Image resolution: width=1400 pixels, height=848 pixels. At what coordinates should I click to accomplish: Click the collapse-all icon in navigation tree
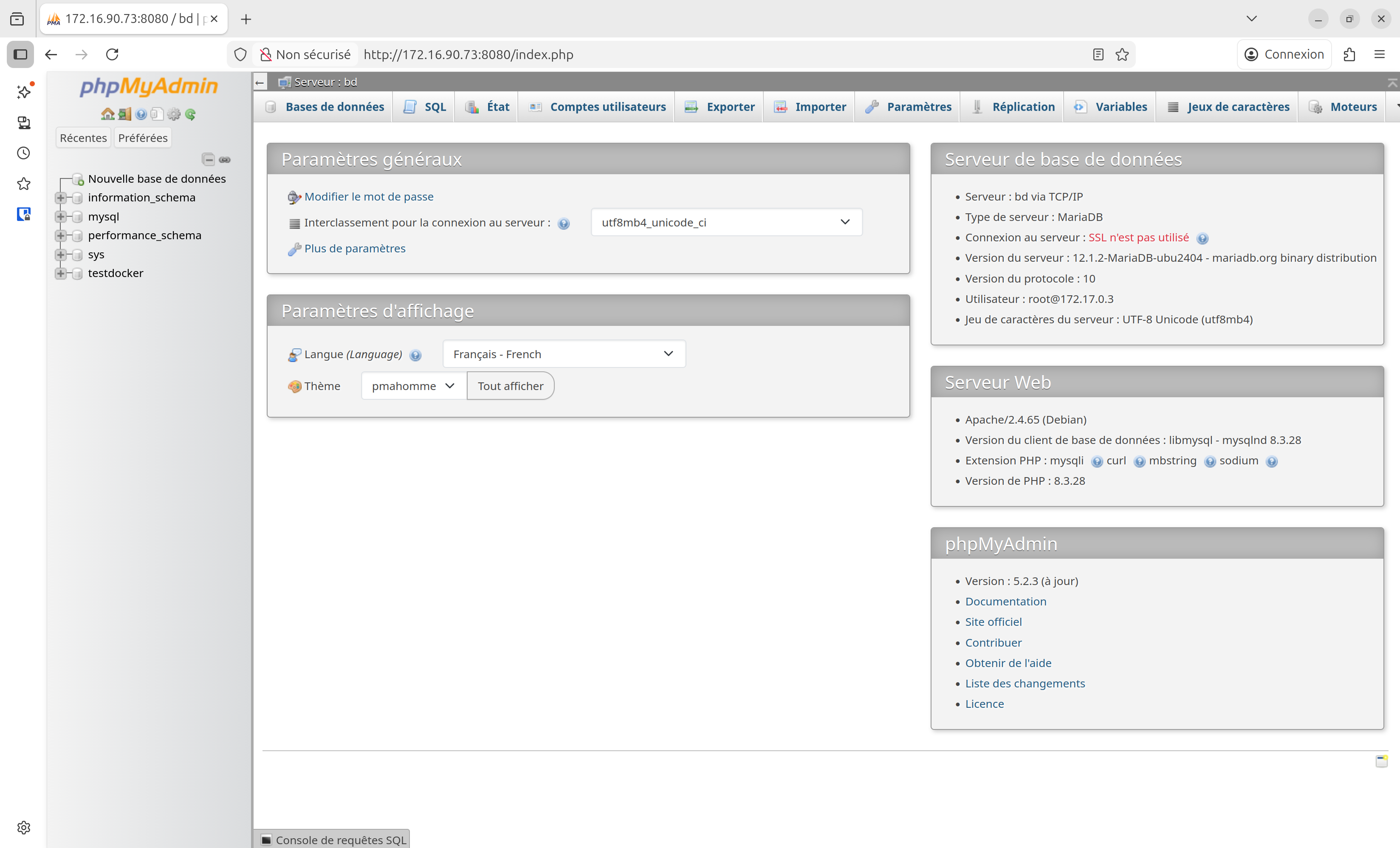coord(209,160)
